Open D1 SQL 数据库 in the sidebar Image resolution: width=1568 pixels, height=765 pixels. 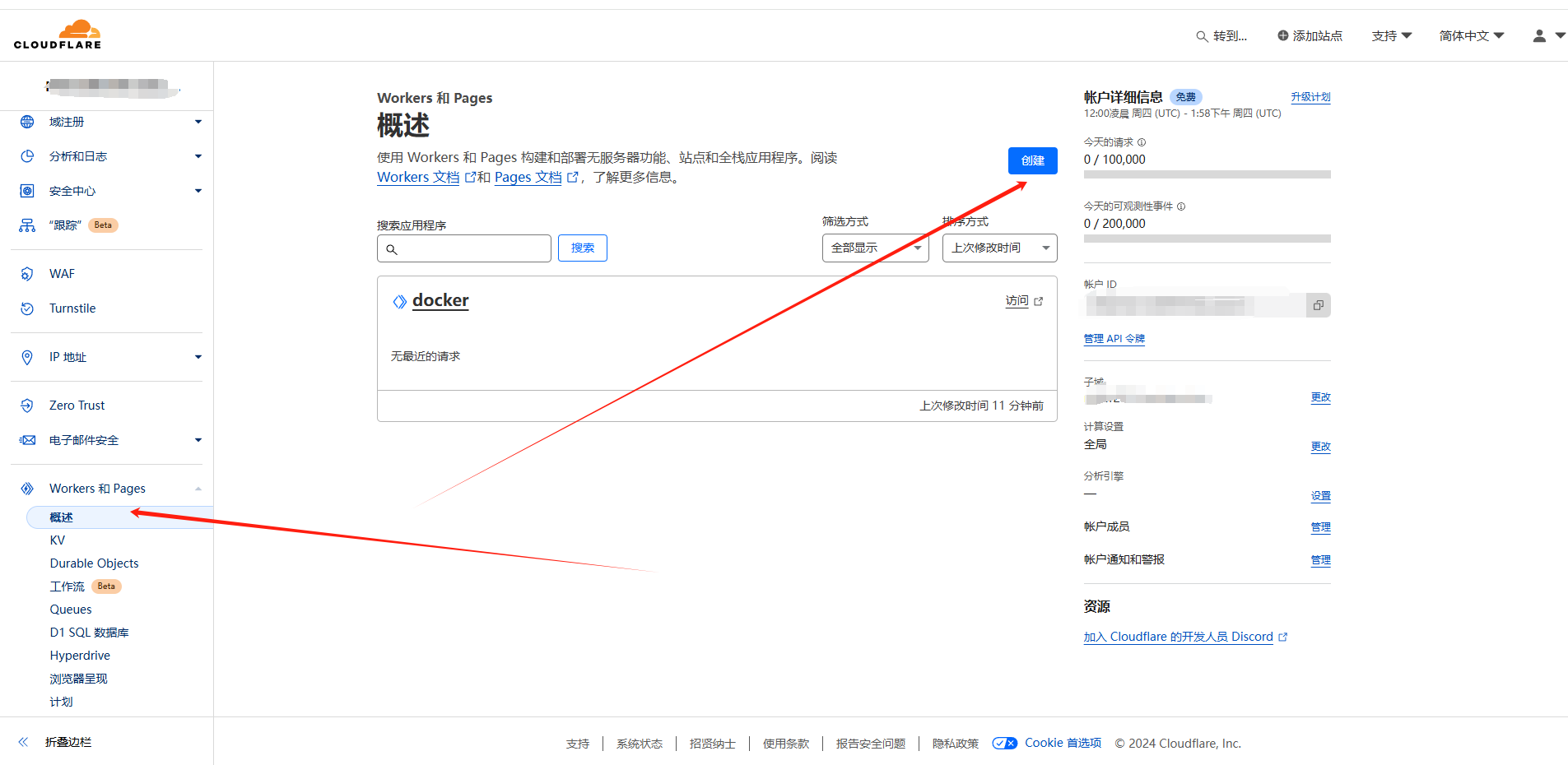click(90, 633)
